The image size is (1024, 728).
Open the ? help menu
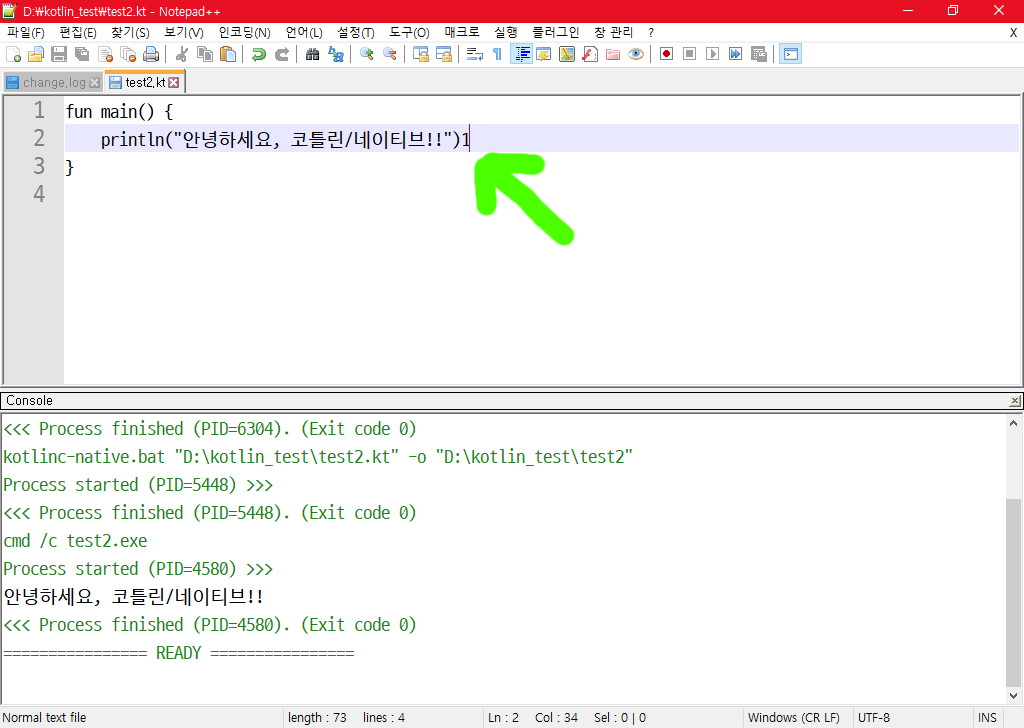(x=650, y=32)
